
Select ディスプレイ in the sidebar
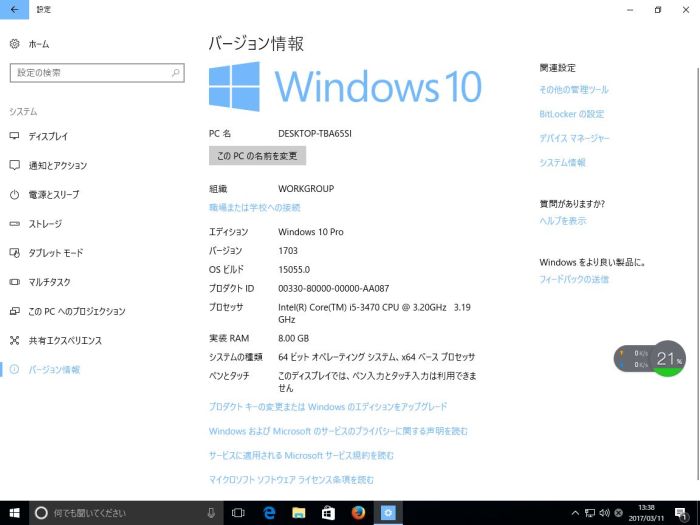[x=48, y=136]
